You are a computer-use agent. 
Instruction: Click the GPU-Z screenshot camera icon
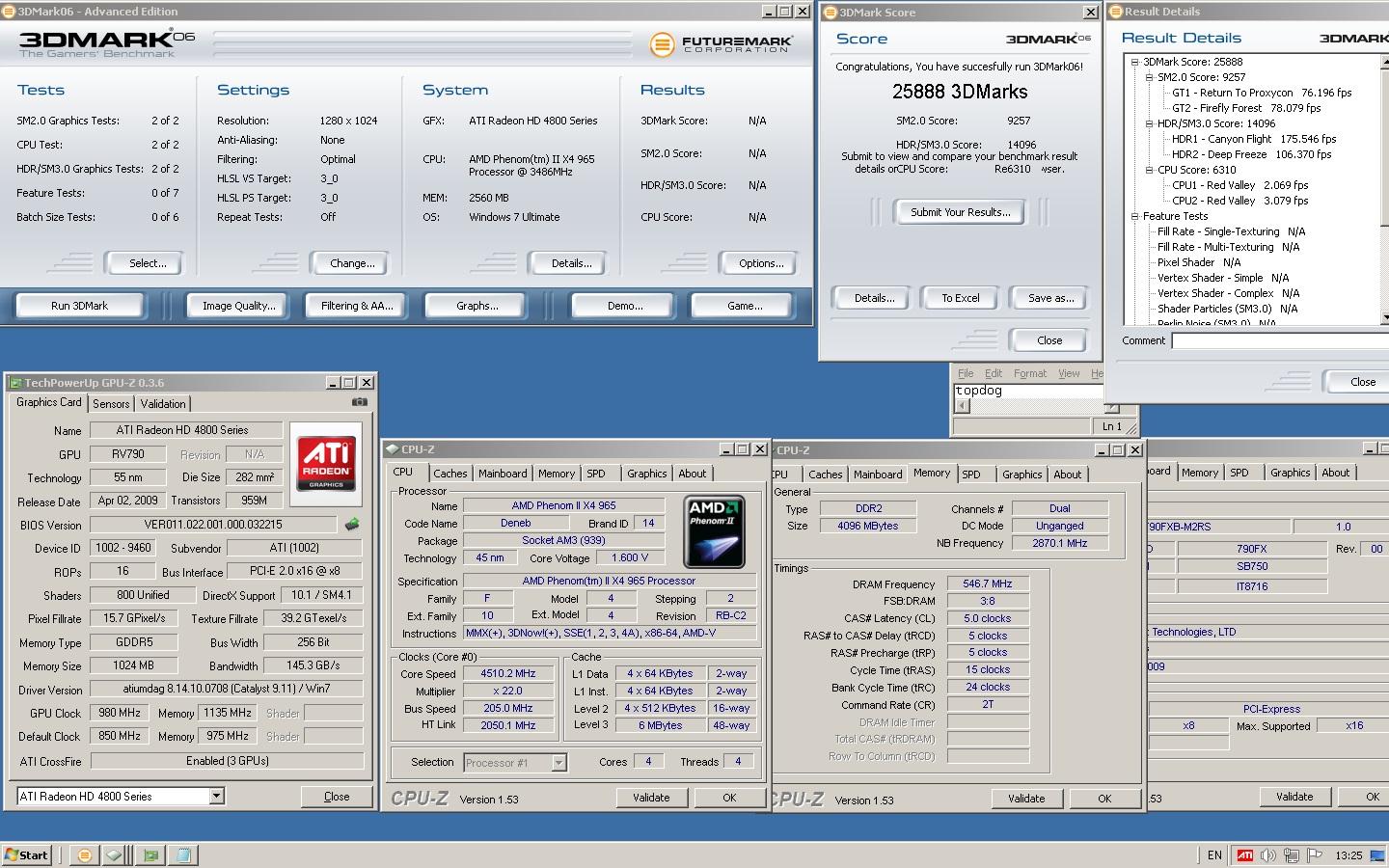[x=360, y=402]
